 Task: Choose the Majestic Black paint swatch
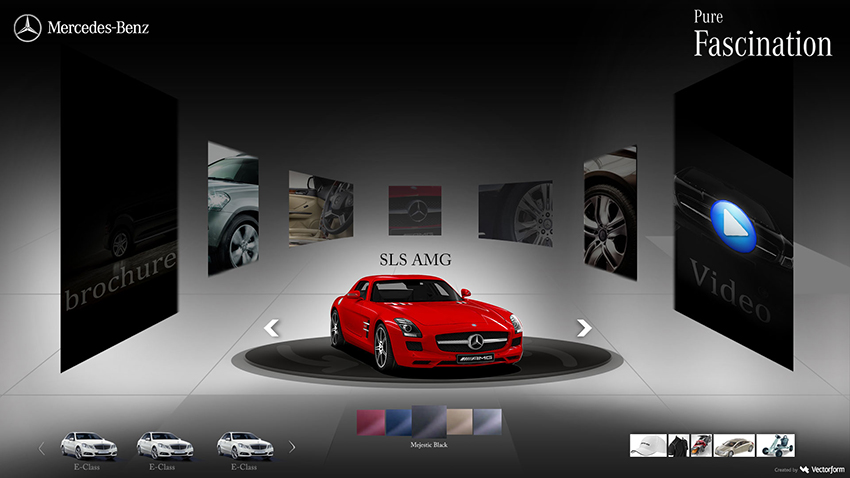(429, 421)
